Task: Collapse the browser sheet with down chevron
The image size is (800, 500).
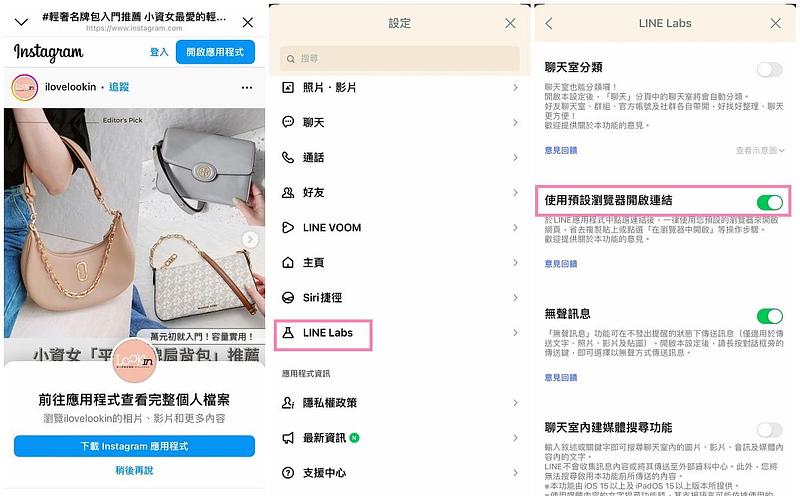Action: (x=21, y=22)
